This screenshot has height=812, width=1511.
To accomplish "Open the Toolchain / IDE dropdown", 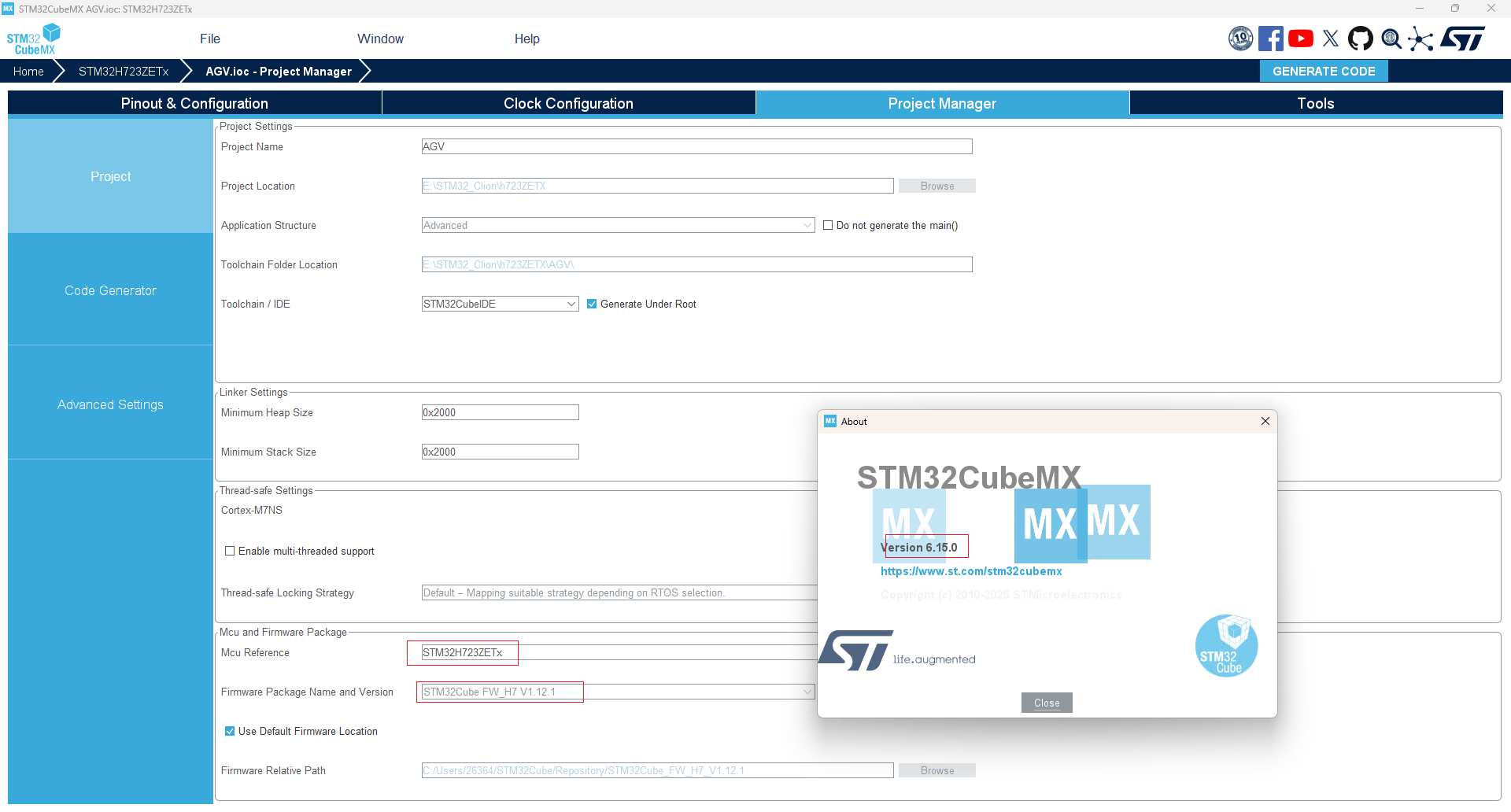I will [x=570, y=304].
